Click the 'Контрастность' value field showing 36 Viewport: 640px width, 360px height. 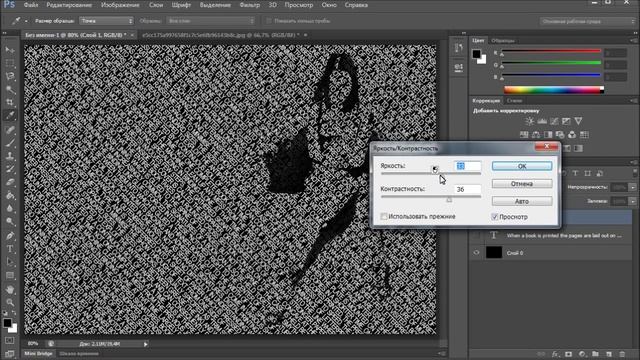pyautogui.click(x=467, y=189)
